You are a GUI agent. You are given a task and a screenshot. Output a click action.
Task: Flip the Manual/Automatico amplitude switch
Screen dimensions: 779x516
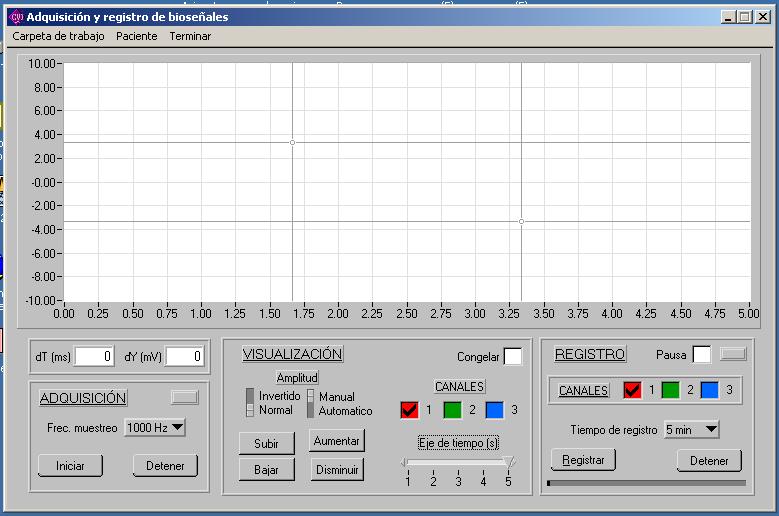pyautogui.click(x=310, y=402)
